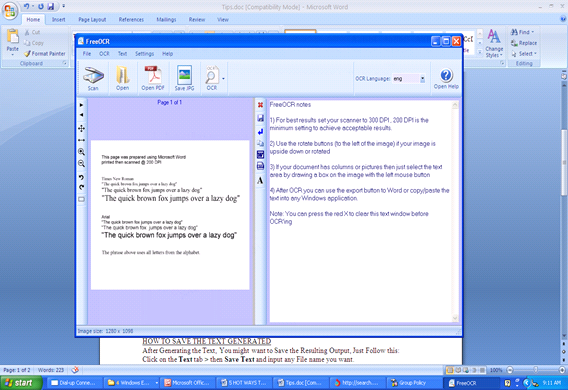Expand the Styles gallery More arrow

[480, 53]
